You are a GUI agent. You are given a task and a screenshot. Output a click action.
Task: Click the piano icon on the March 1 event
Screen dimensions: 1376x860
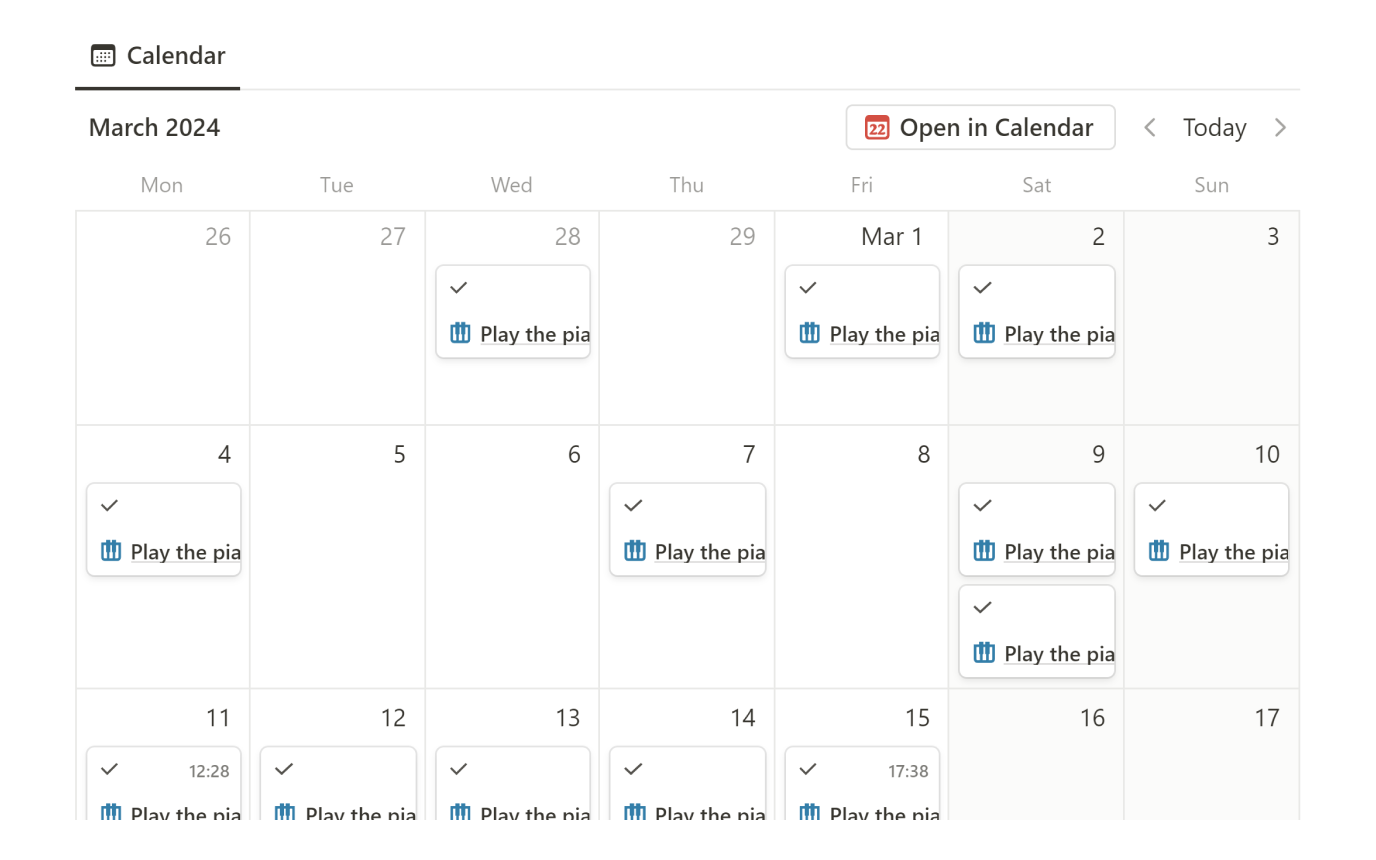(x=808, y=333)
